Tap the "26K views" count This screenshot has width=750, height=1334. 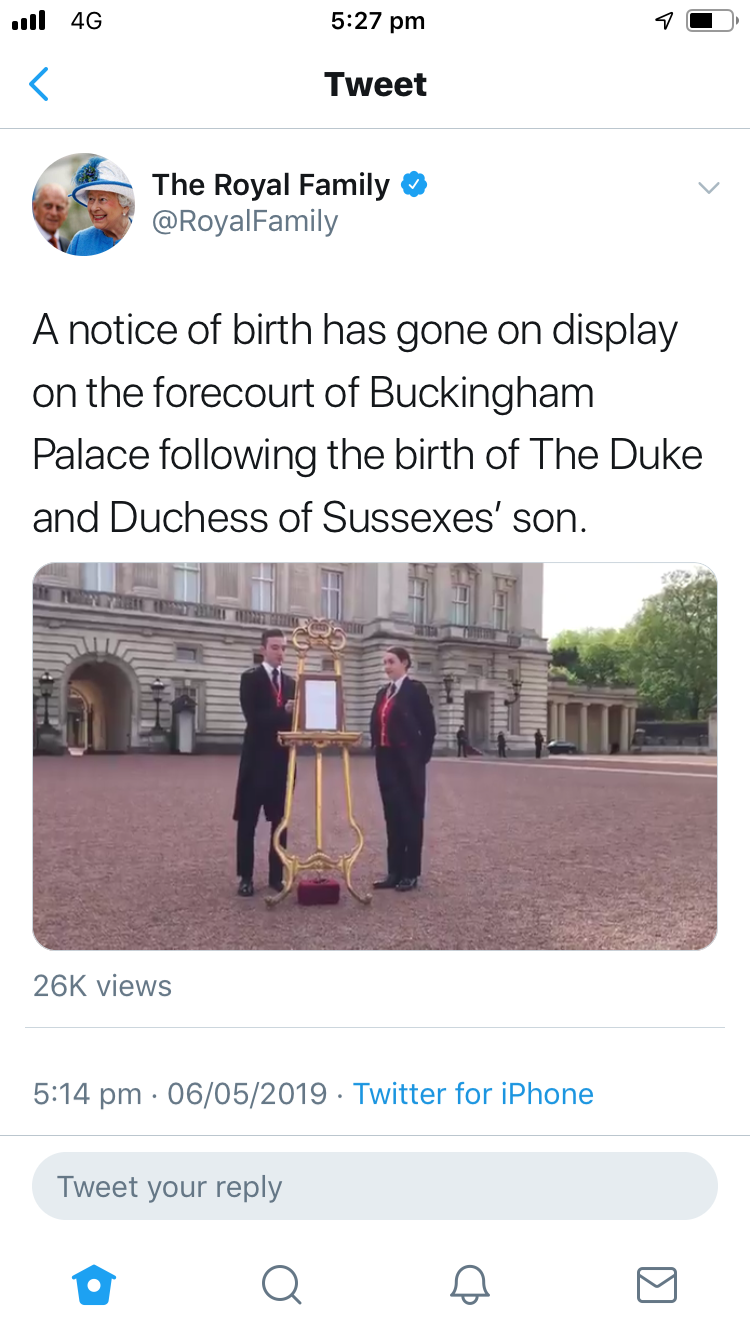(x=102, y=986)
